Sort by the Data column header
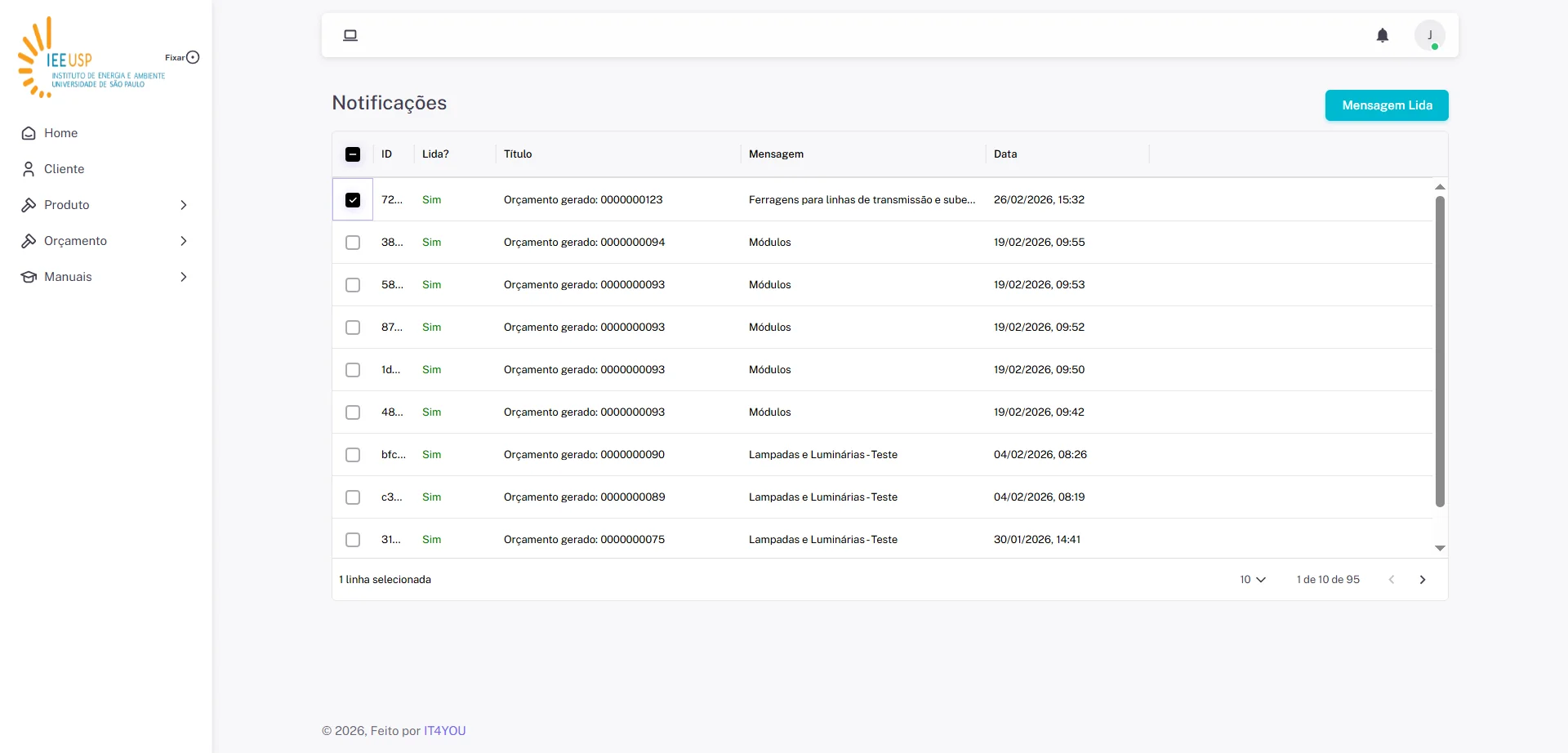Image resolution: width=1568 pixels, height=753 pixels. click(1005, 154)
